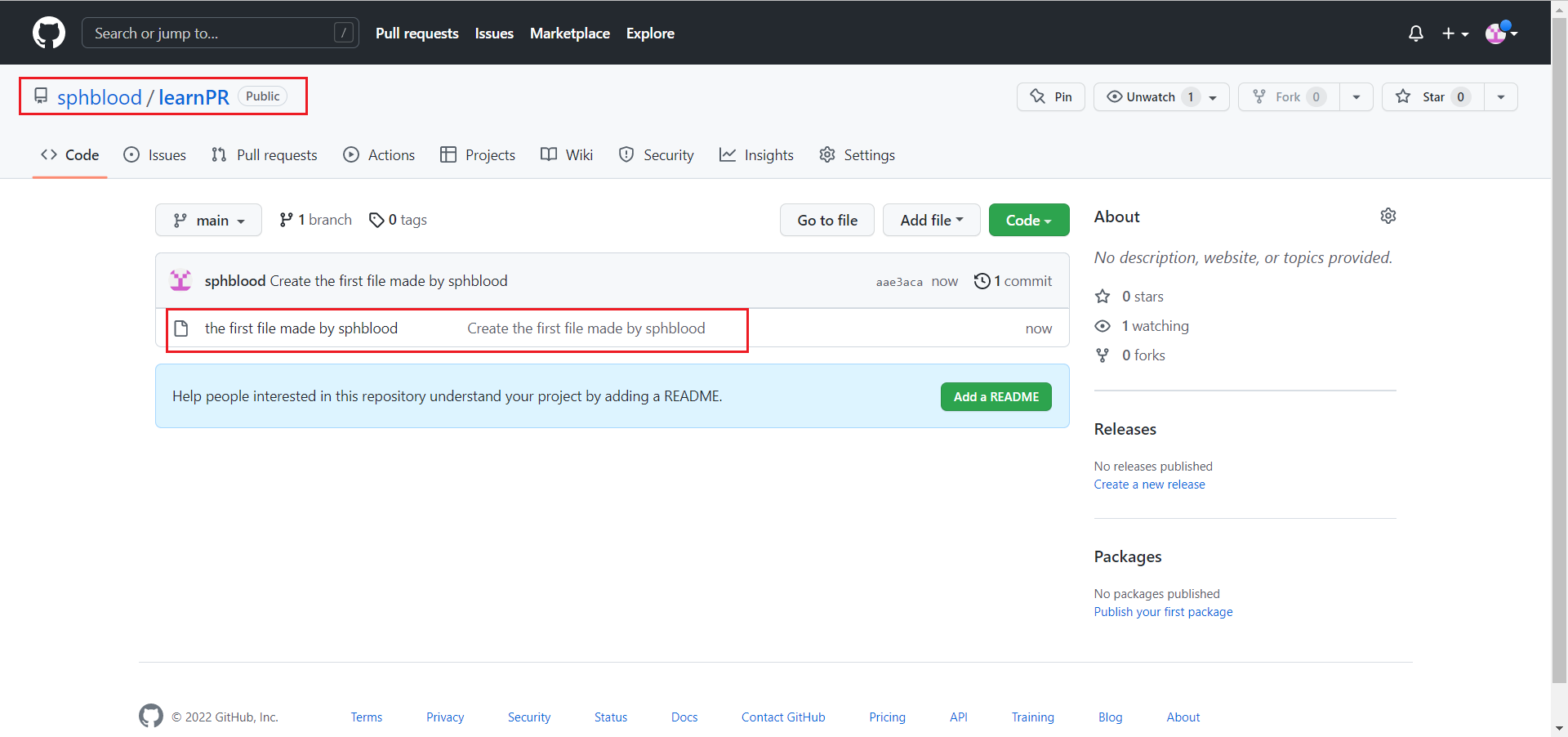
Task: Pin this repository with Pin button
Action: tap(1050, 96)
